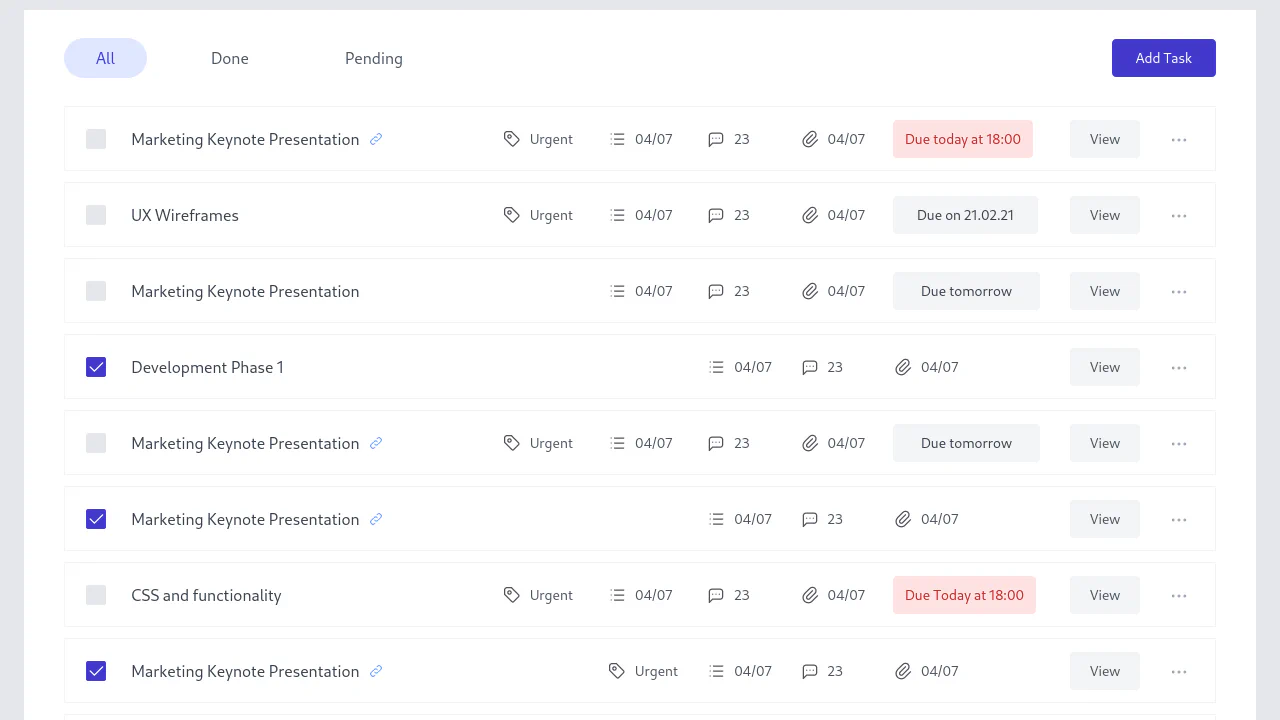Open ellipsis menu for checked Urgent Marketing Keynote

click(1179, 671)
